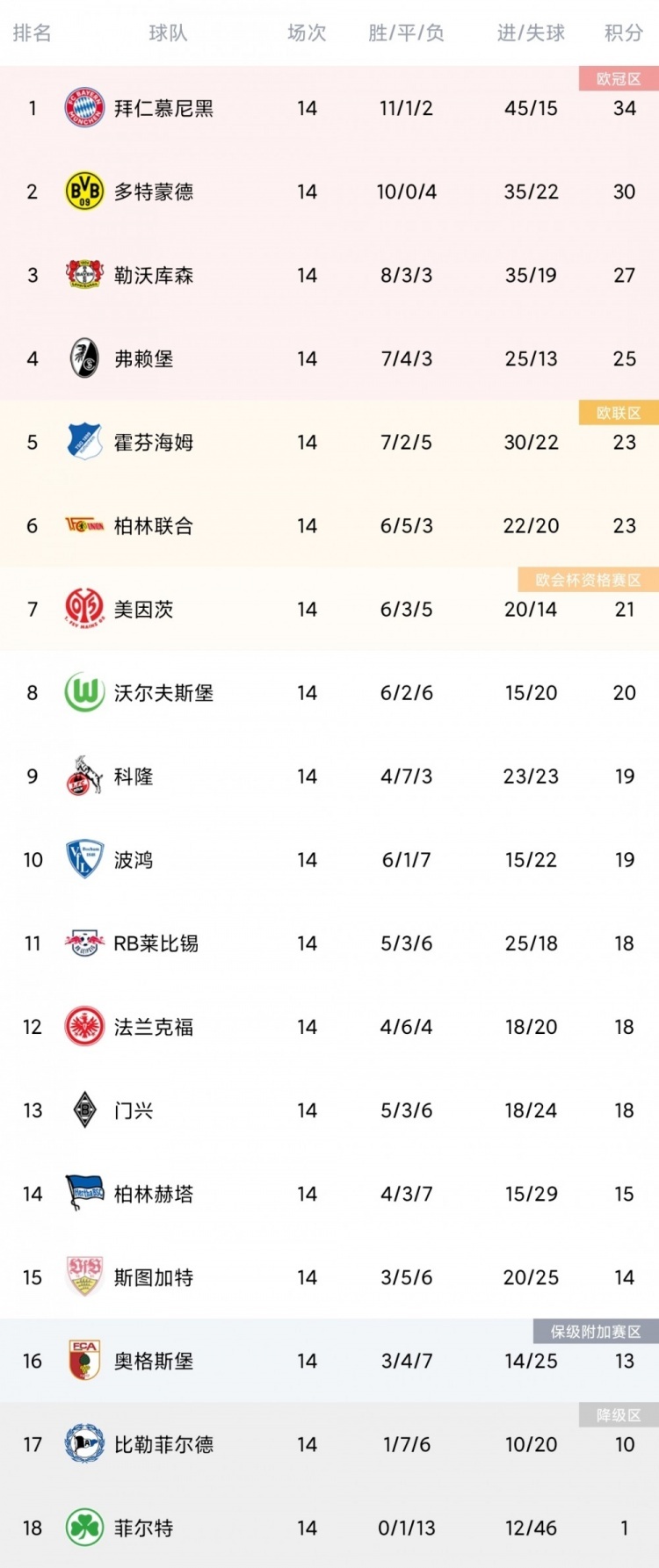Open the Freiburg team logo
The image size is (659, 1568).
point(84,358)
